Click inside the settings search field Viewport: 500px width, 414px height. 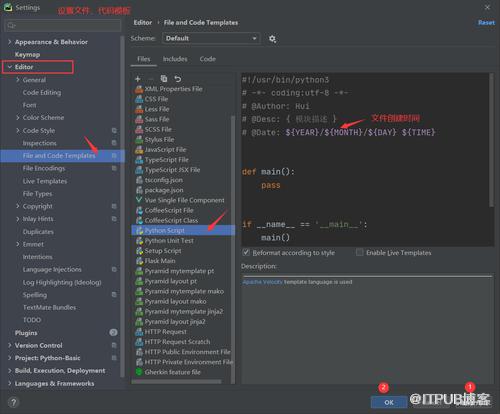click(x=63, y=26)
